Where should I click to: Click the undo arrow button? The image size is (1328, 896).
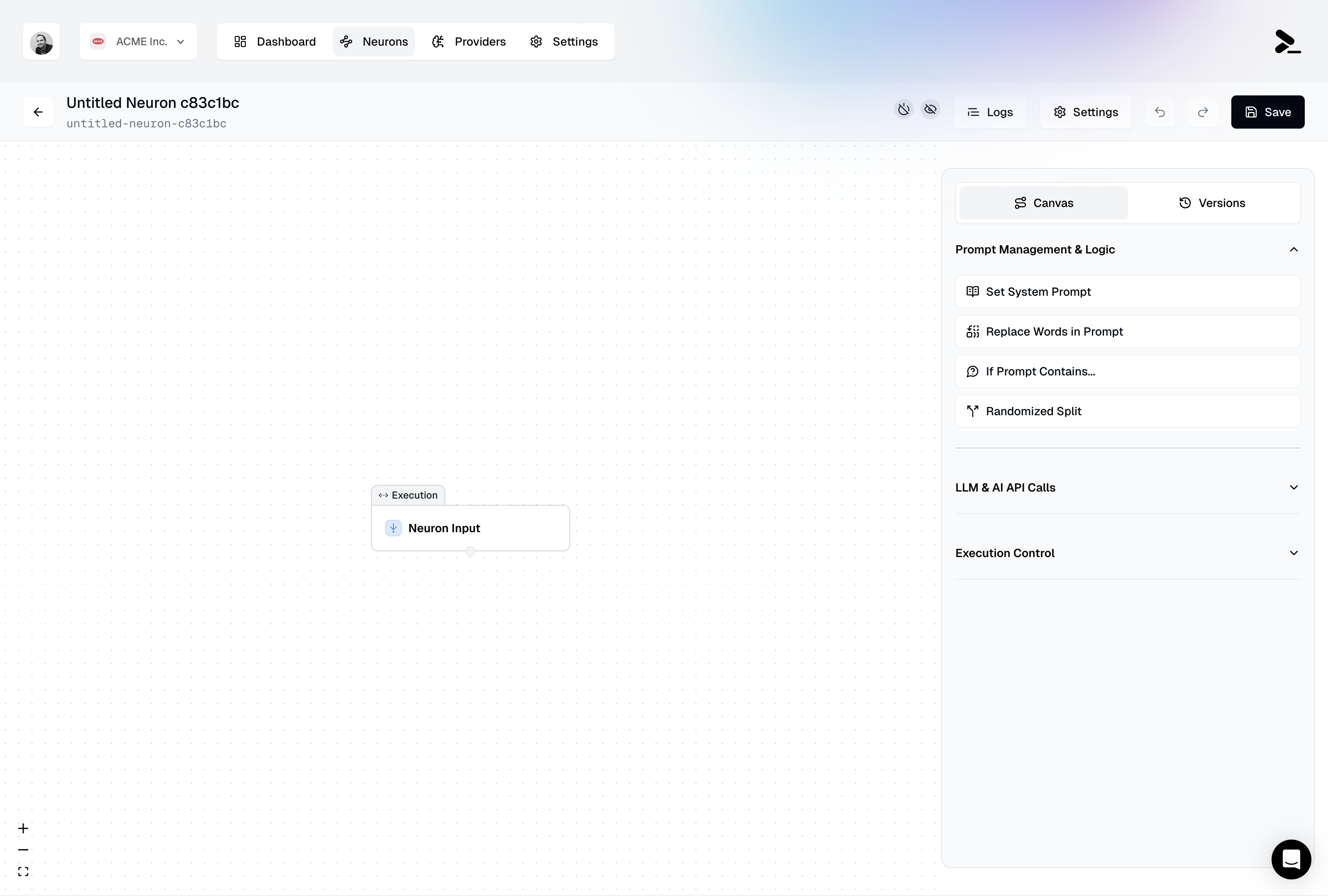coord(1160,112)
